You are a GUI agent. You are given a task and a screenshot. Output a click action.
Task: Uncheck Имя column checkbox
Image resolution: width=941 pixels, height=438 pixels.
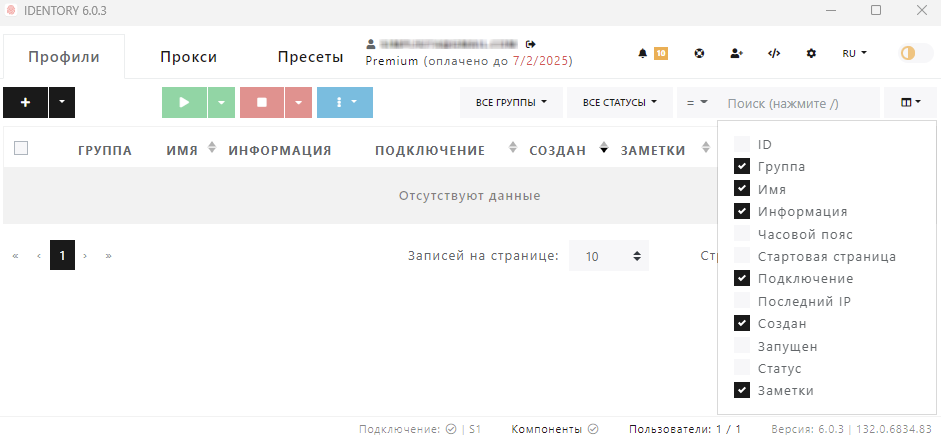742,188
